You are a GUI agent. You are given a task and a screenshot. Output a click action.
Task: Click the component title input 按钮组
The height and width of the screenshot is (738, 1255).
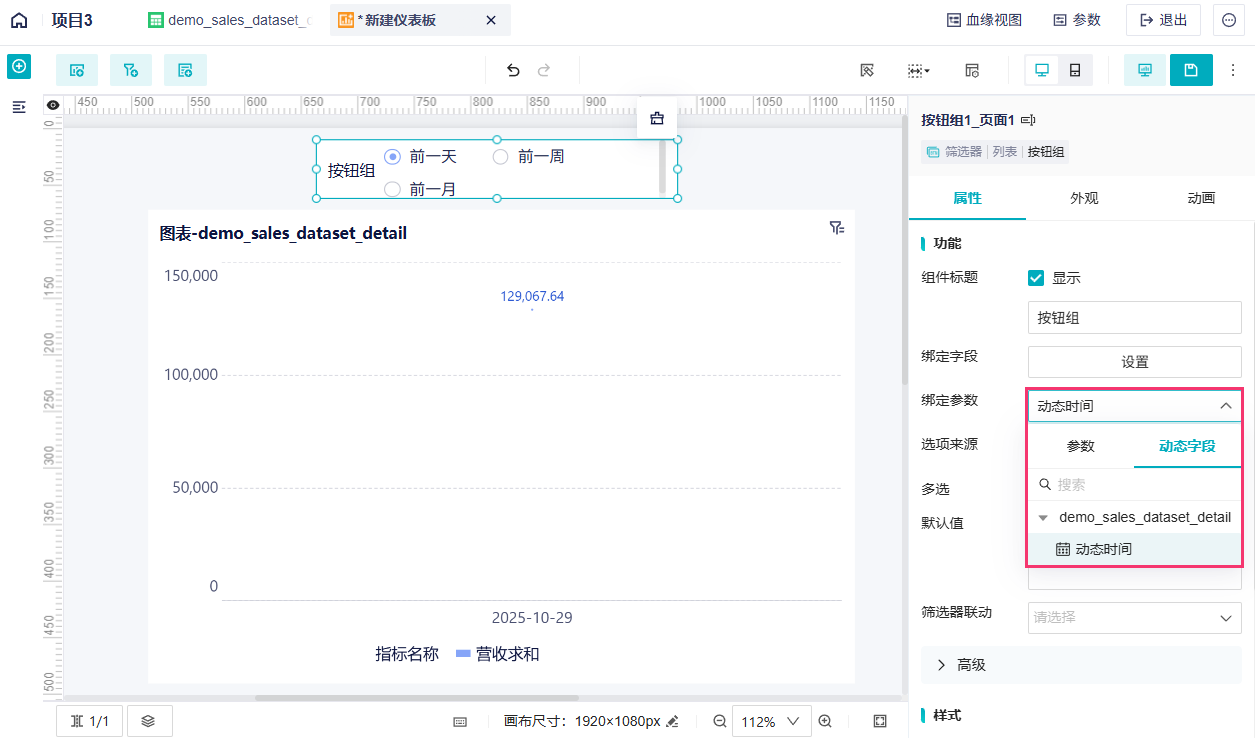pyautogui.click(x=1135, y=318)
